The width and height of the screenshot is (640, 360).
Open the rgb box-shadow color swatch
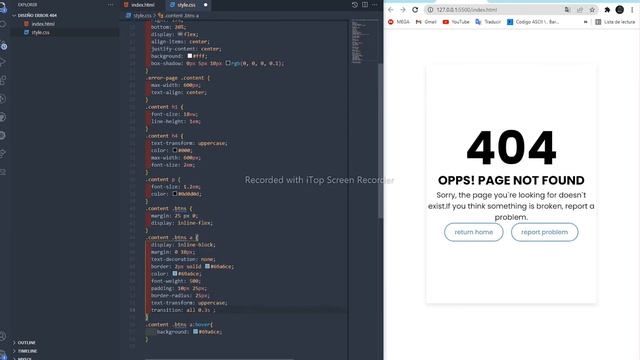click(x=228, y=63)
